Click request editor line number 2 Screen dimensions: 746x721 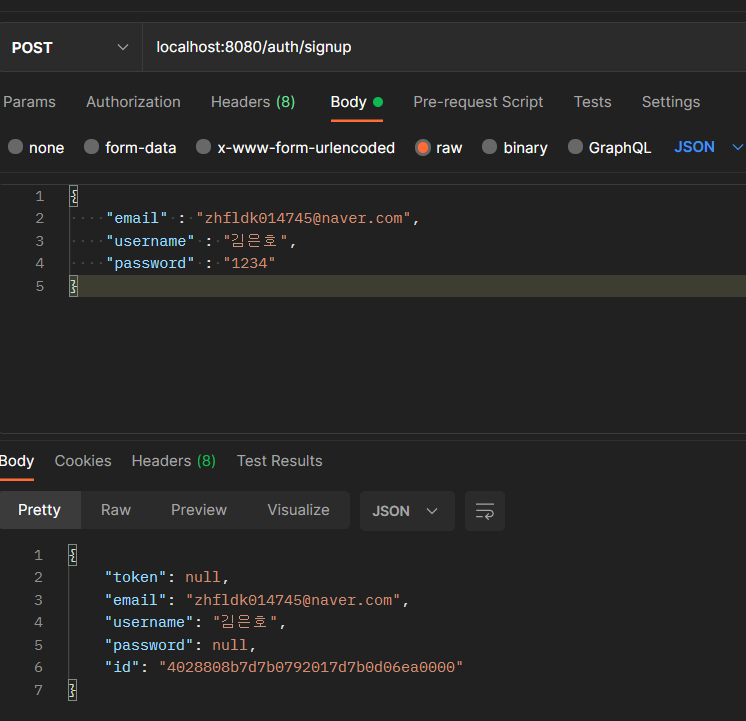click(39, 218)
